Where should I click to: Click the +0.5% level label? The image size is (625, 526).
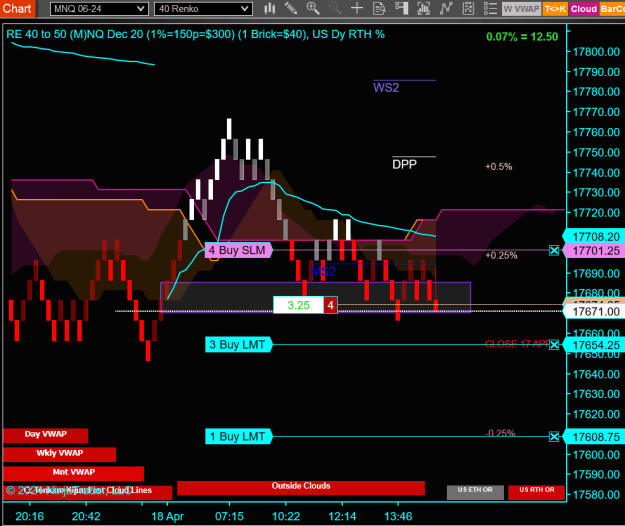click(499, 167)
